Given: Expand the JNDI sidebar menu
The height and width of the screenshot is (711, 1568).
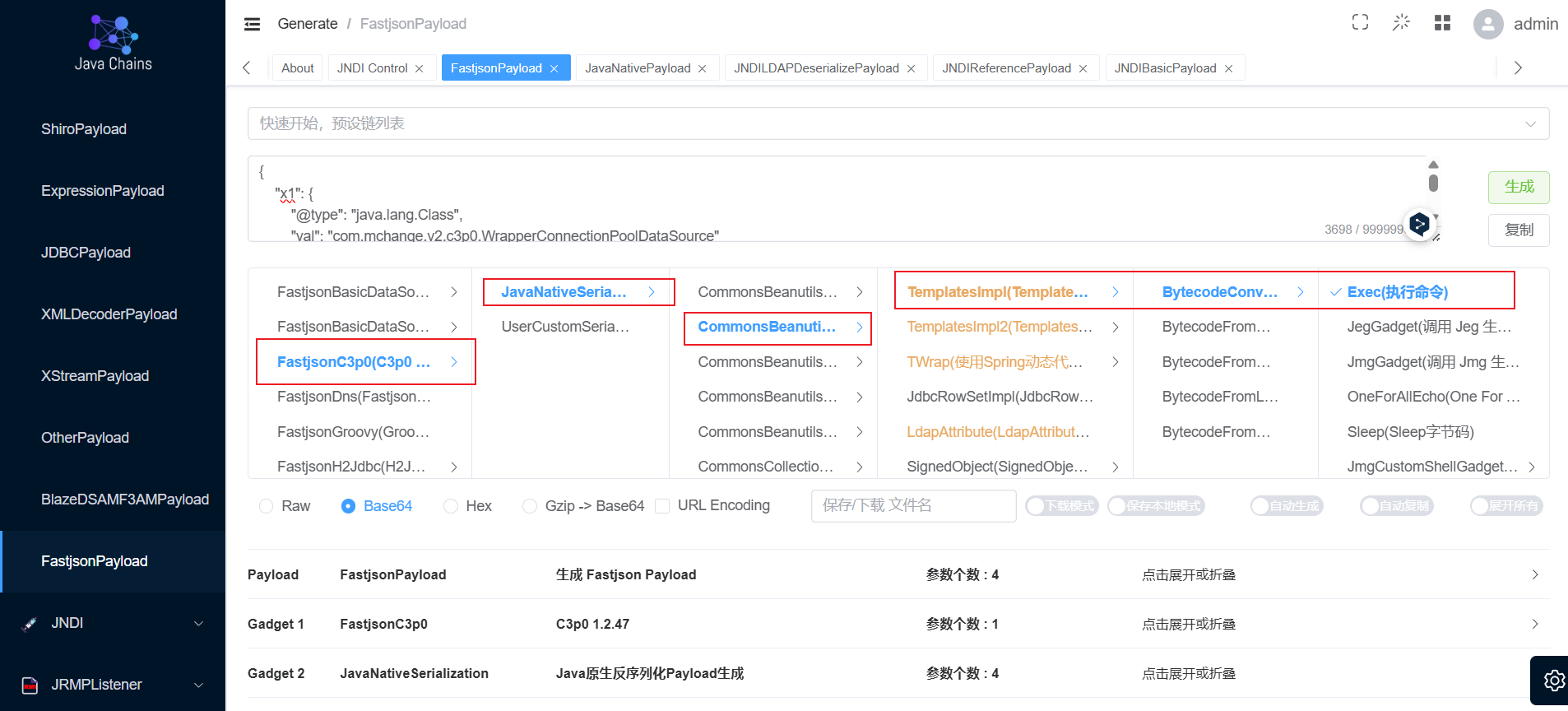Looking at the screenshot, I should point(113,623).
